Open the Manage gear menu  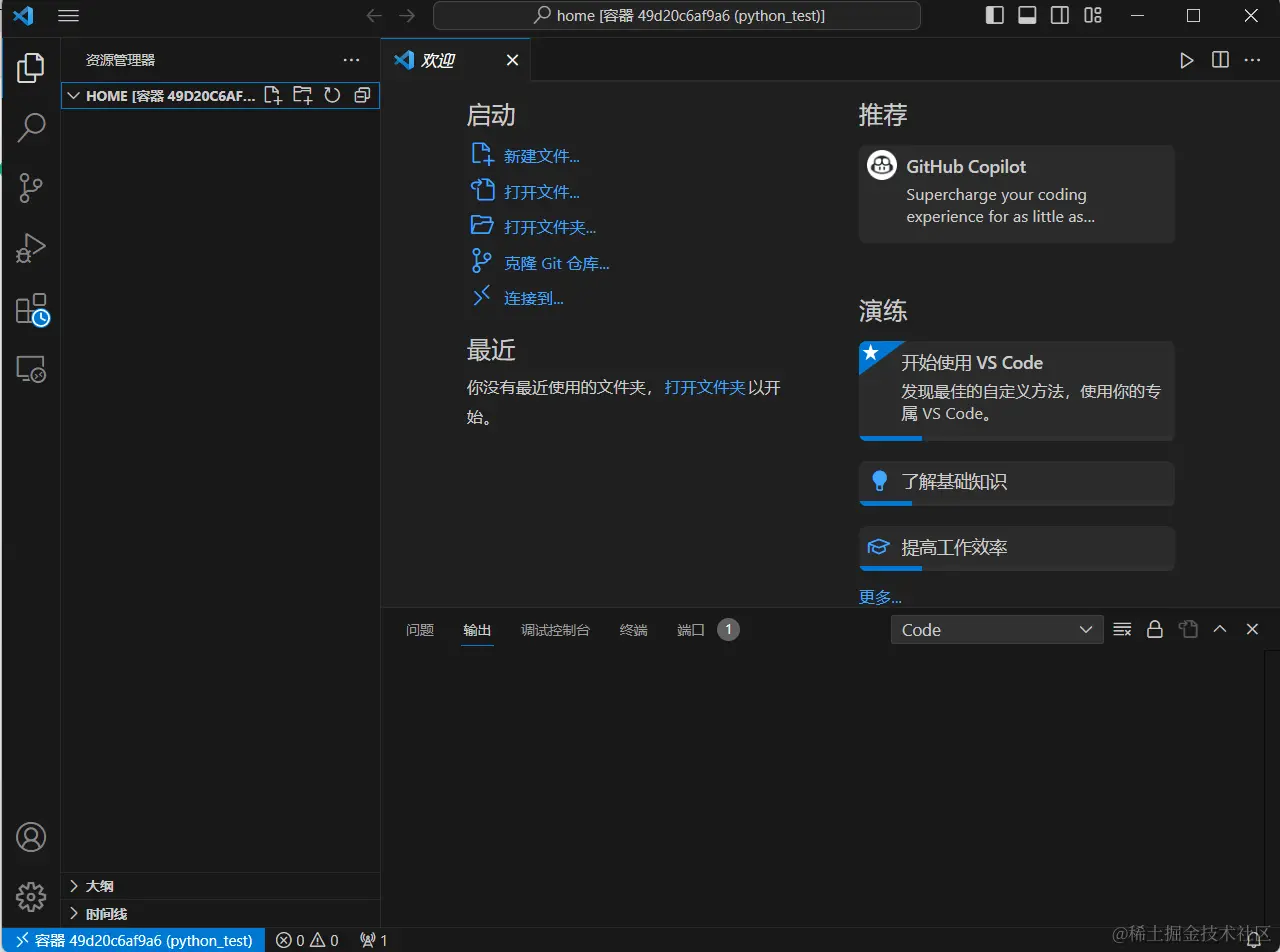31,896
